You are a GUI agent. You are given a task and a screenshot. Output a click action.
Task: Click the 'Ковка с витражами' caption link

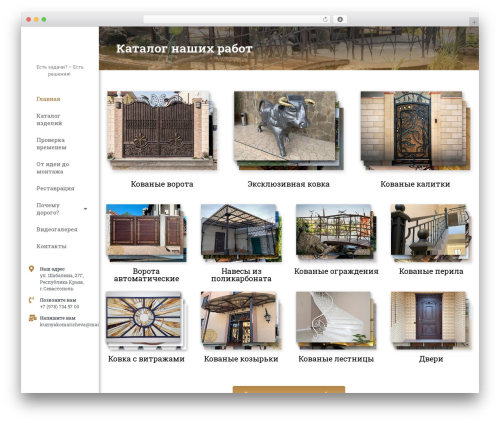[146, 359]
